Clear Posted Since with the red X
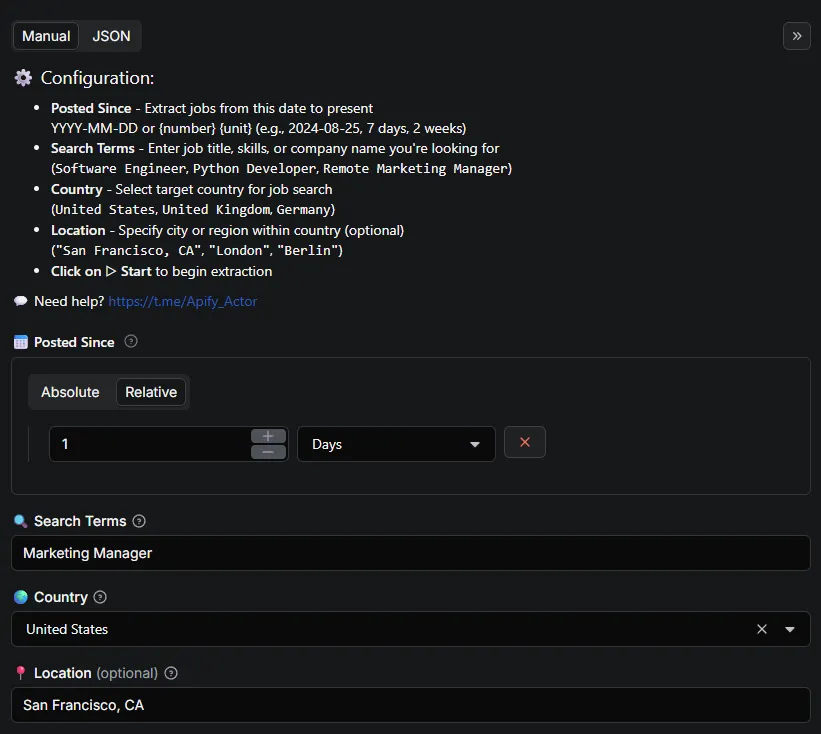 pos(525,442)
